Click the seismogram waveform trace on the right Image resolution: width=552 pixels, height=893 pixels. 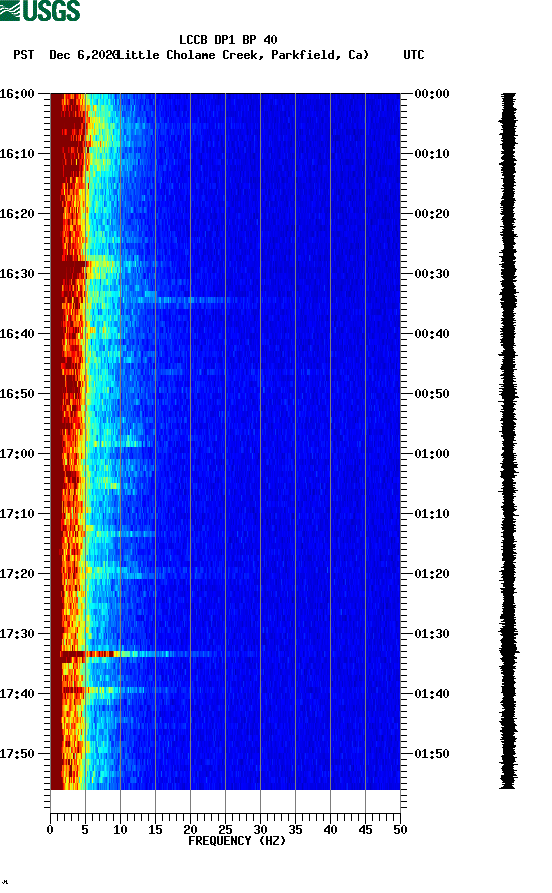[x=509, y=441]
